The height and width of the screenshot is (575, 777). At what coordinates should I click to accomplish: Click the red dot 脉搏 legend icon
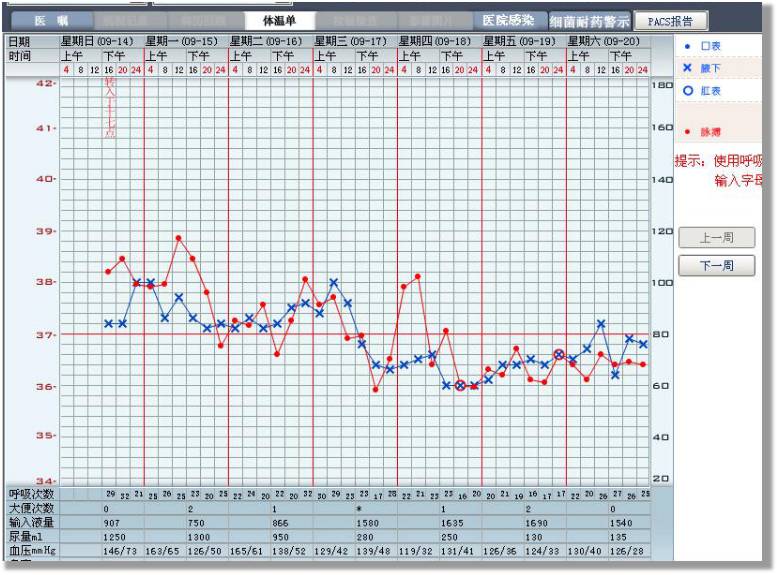[687, 131]
